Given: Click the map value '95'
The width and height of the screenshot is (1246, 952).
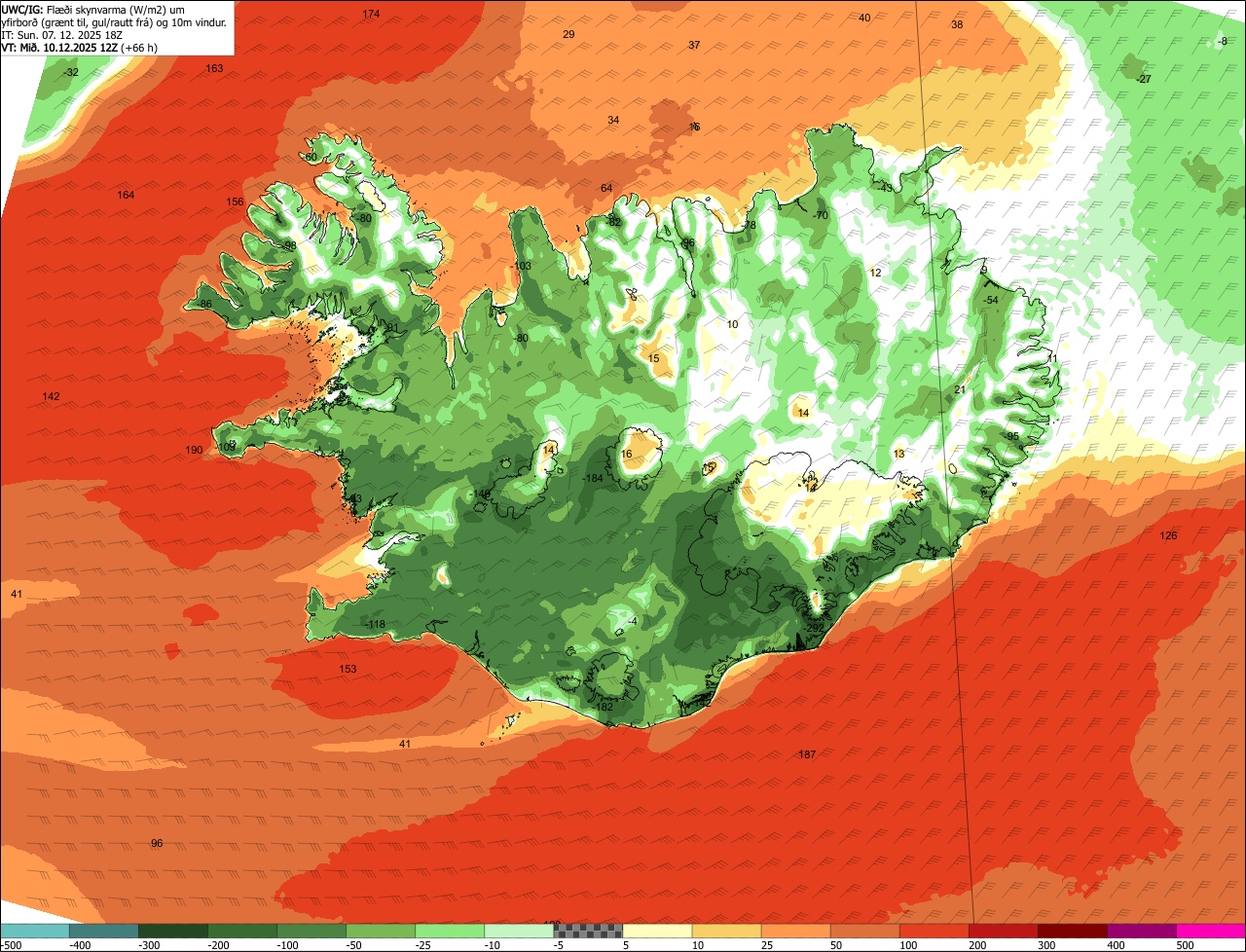Looking at the screenshot, I should click(x=1012, y=436).
